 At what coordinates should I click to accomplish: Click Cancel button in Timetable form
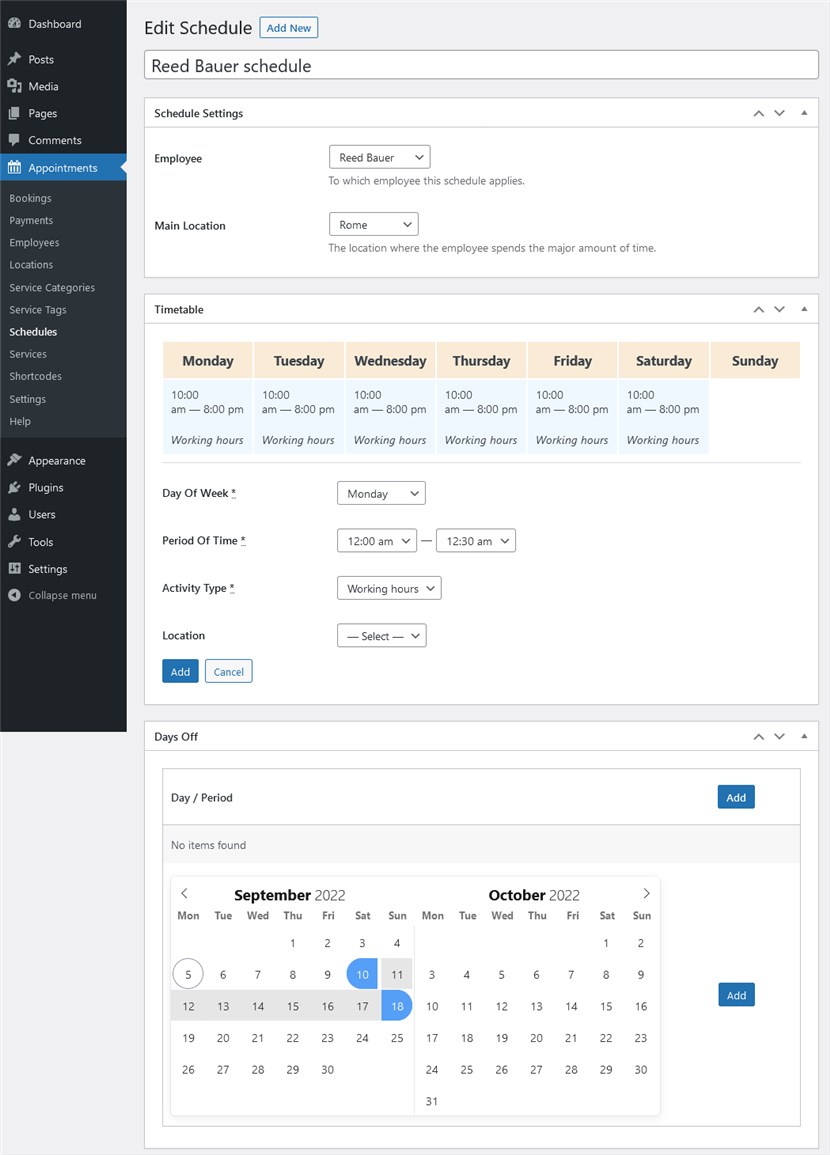click(228, 671)
